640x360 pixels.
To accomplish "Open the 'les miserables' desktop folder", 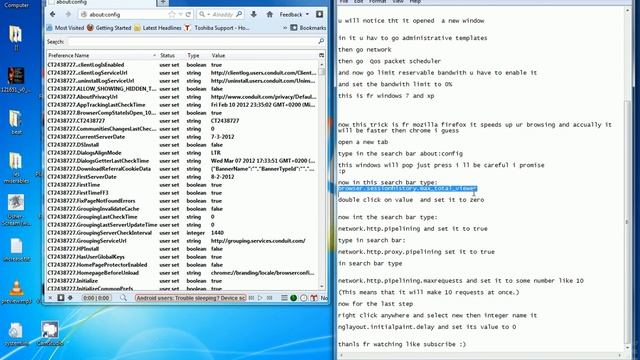I will pos(16,167).
